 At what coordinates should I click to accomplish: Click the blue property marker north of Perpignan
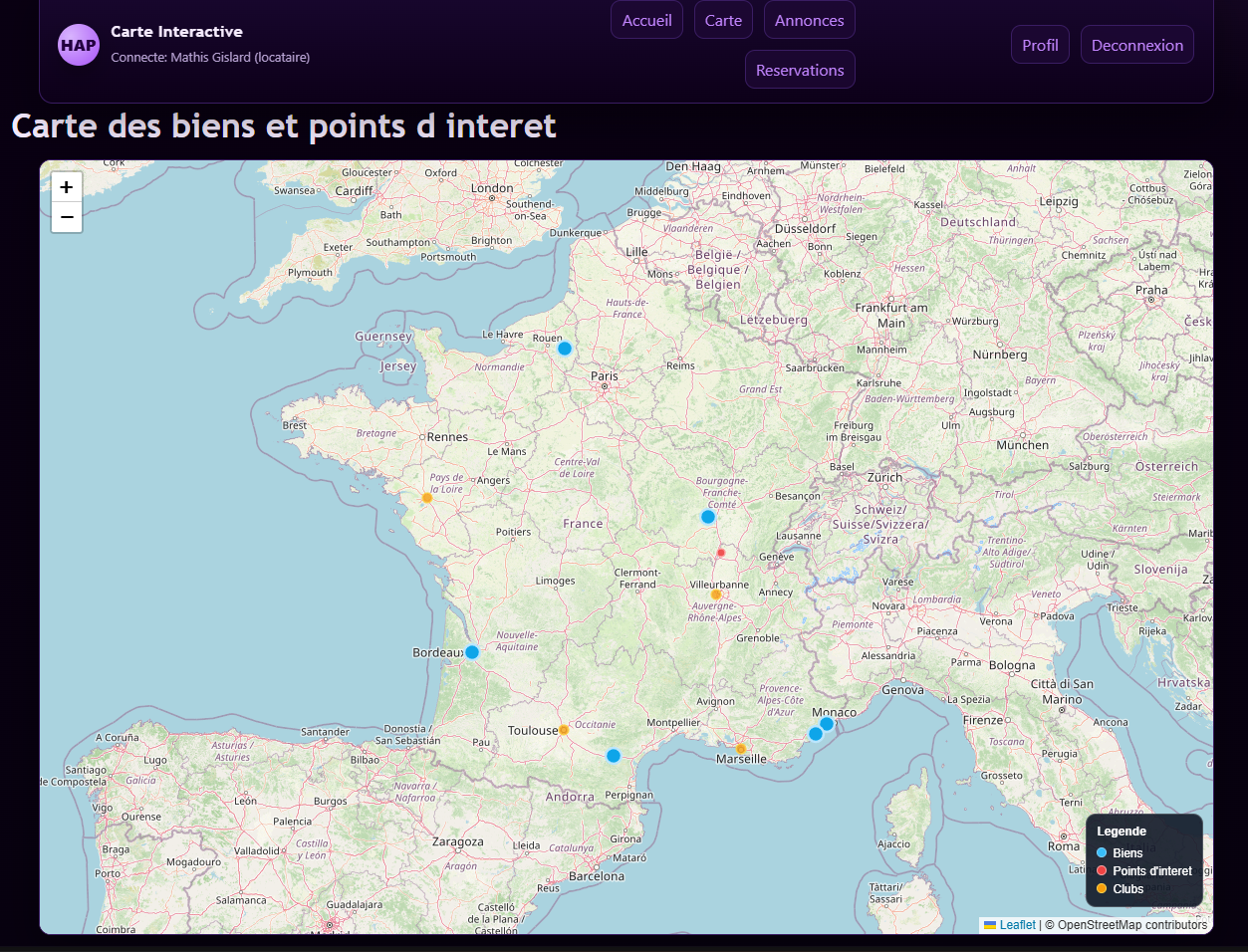click(614, 756)
